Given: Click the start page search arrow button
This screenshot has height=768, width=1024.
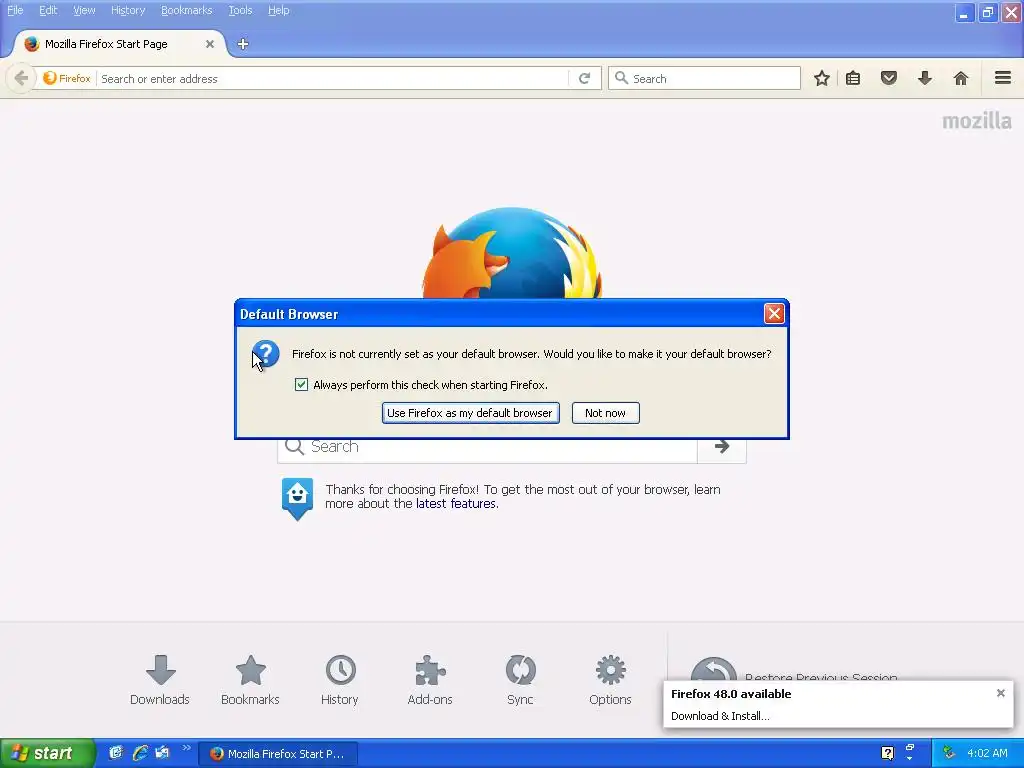Looking at the screenshot, I should coord(722,447).
